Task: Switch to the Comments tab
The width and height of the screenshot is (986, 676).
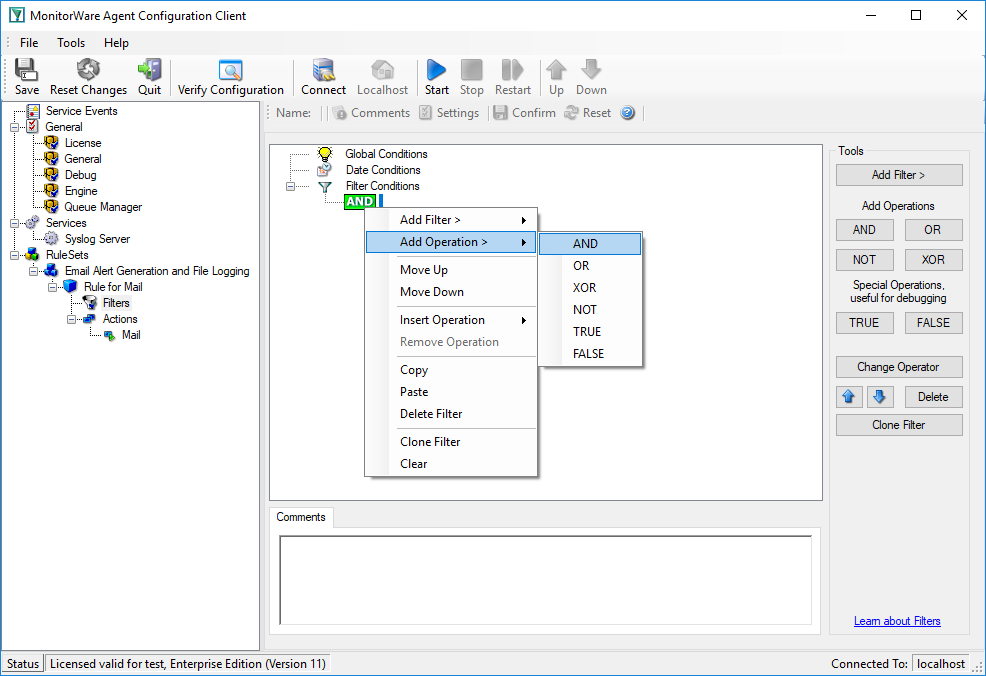Action: click(301, 517)
